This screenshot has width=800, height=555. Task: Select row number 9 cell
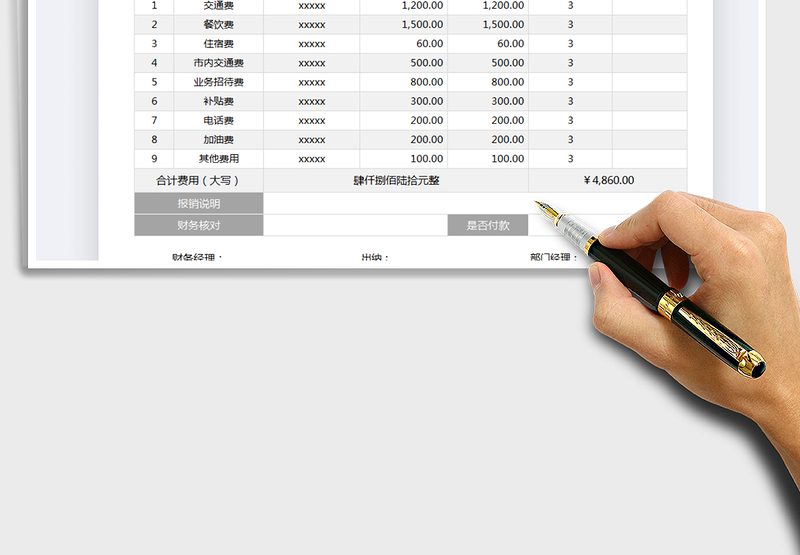154,159
